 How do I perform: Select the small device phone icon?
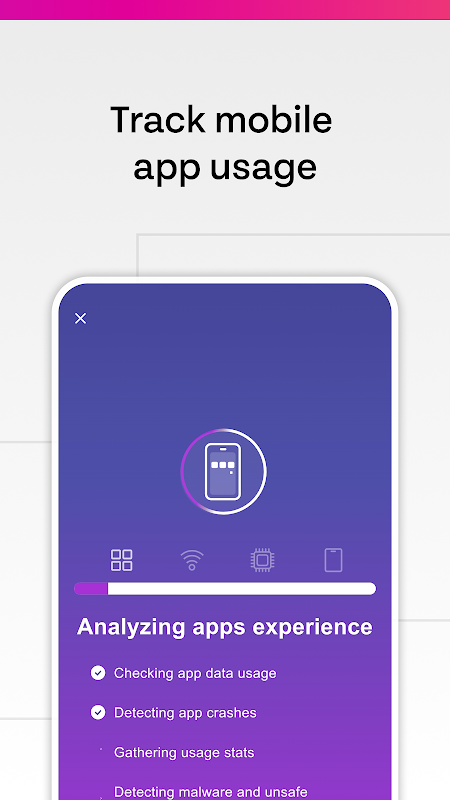point(333,560)
